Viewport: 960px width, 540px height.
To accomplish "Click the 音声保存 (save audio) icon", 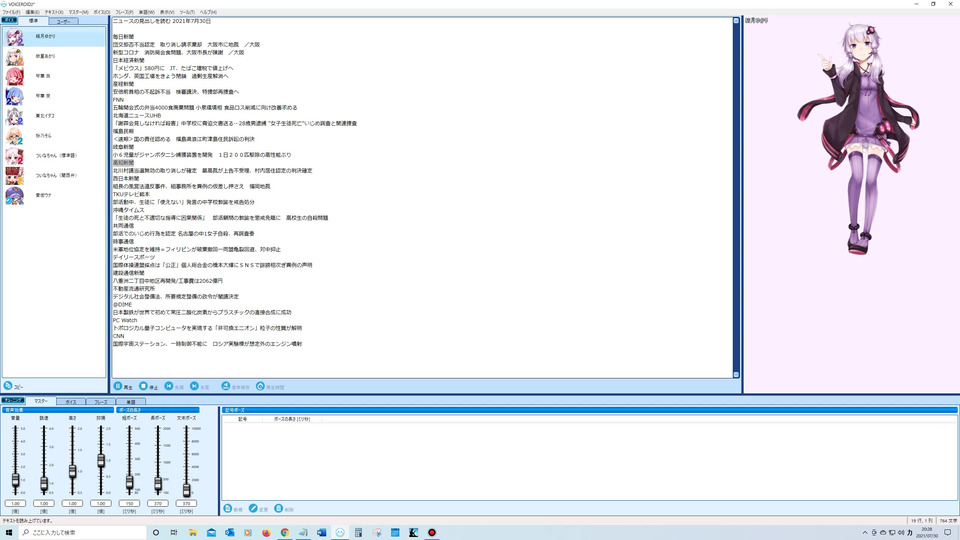I will 225,386.
